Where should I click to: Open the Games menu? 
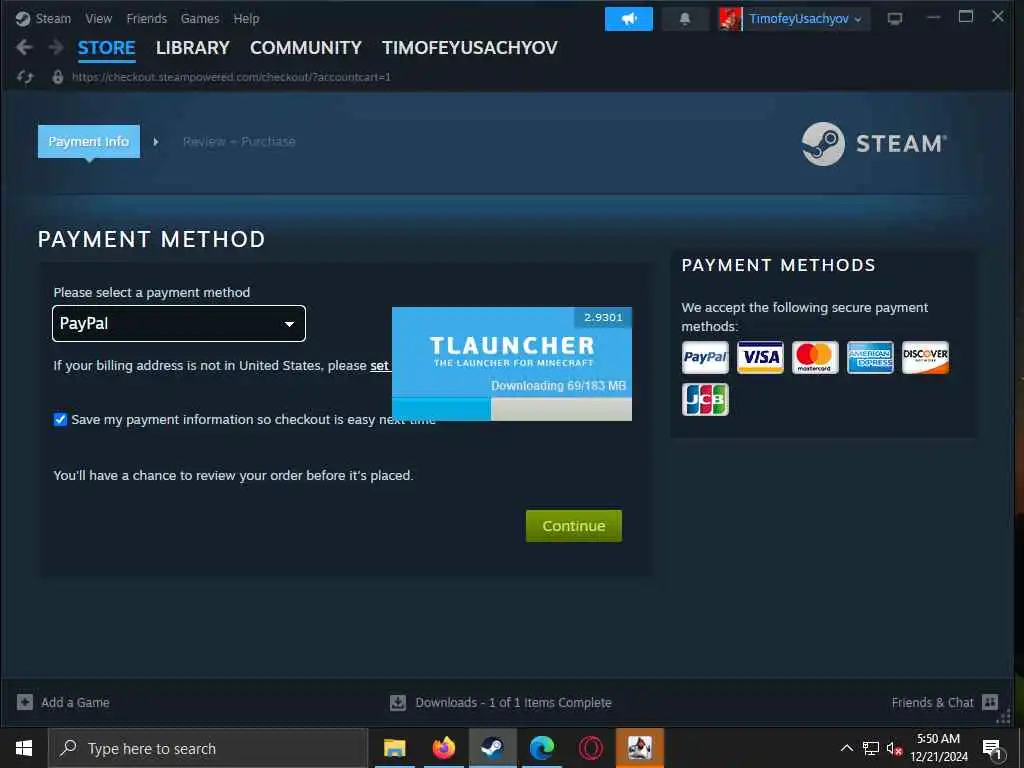click(200, 18)
